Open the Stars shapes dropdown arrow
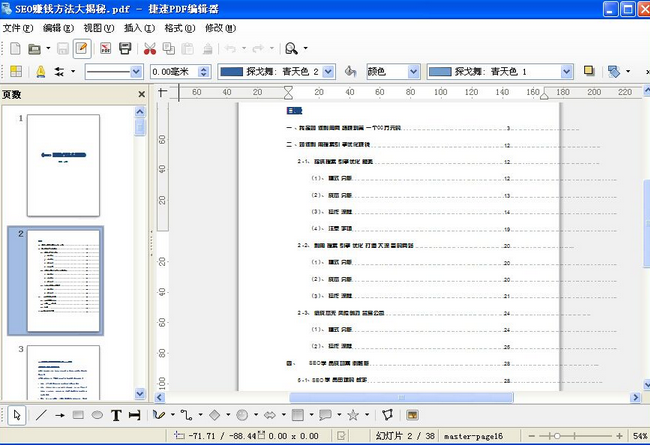650x445 pixels. click(367, 414)
